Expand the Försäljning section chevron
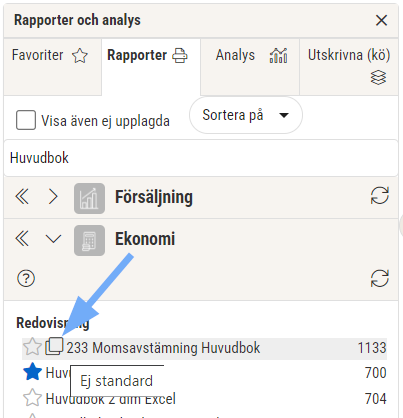This screenshot has width=403, height=418. tap(53, 197)
